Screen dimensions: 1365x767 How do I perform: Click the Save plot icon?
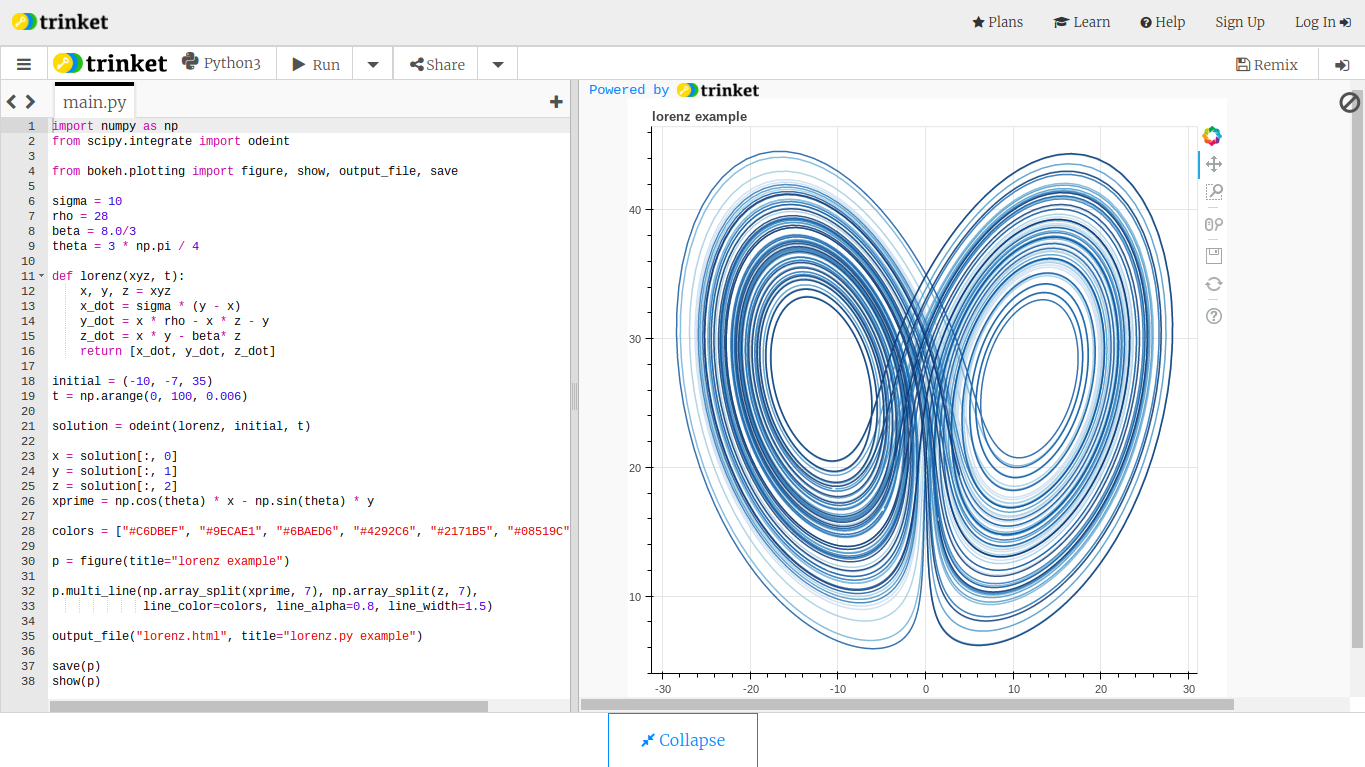1214,256
